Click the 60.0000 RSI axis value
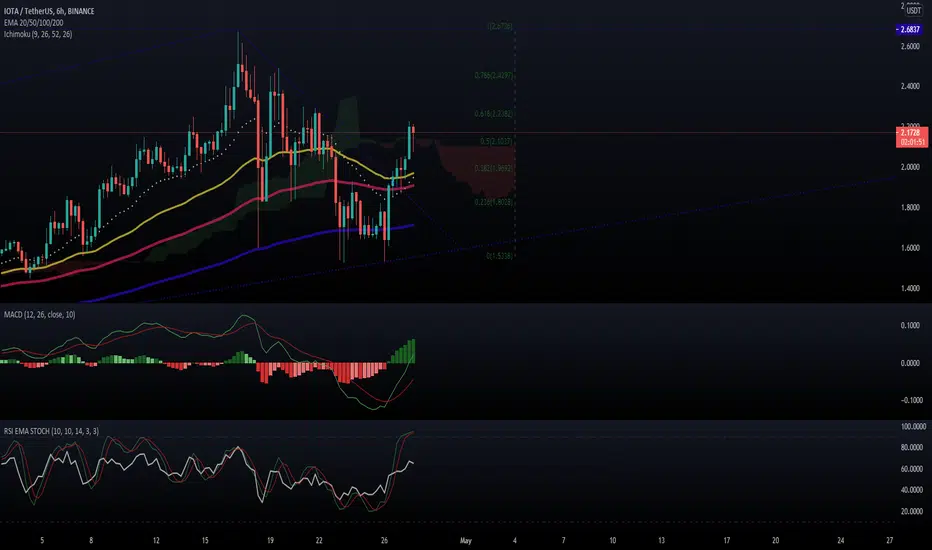The image size is (932, 550). [912, 469]
